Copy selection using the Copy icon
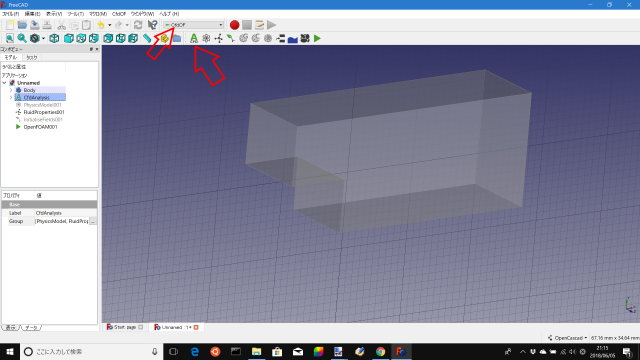The width and height of the screenshot is (640, 360). pos(74,25)
